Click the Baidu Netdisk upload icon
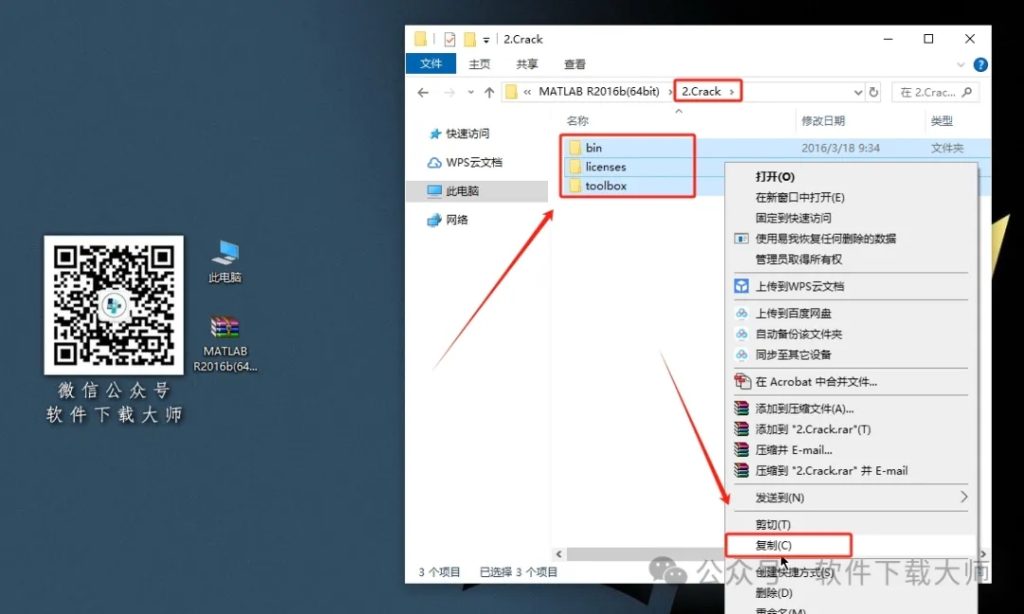 [740, 313]
